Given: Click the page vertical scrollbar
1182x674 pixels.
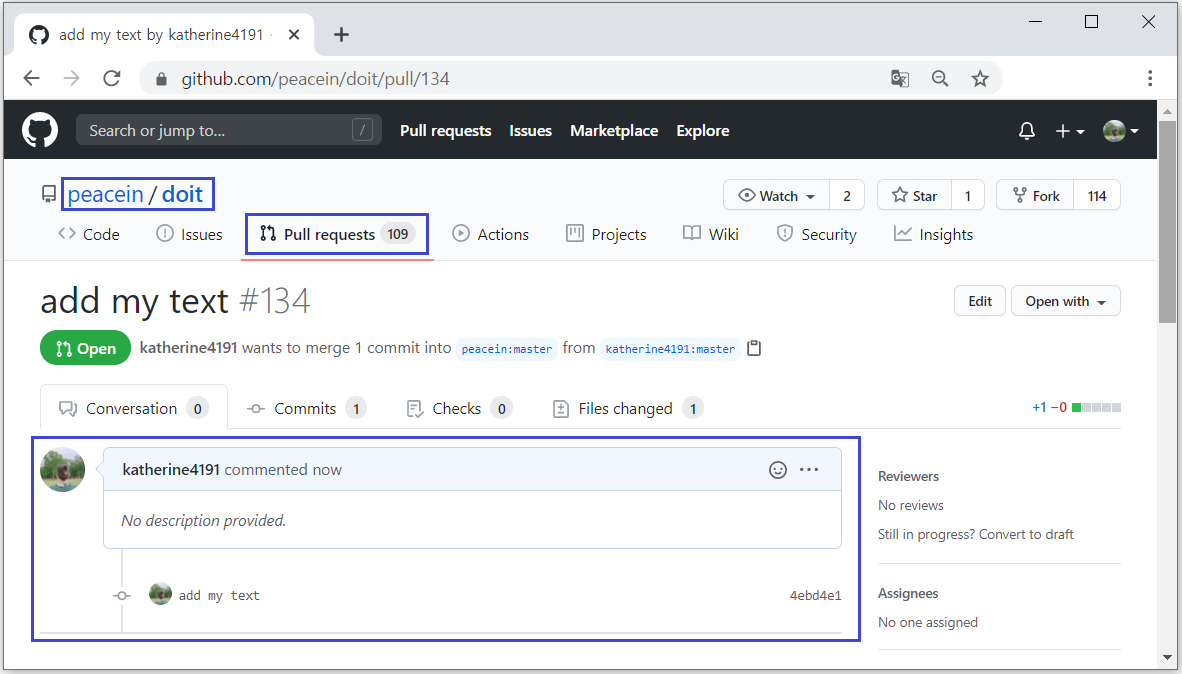Looking at the screenshot, I should click(1167, 222).
